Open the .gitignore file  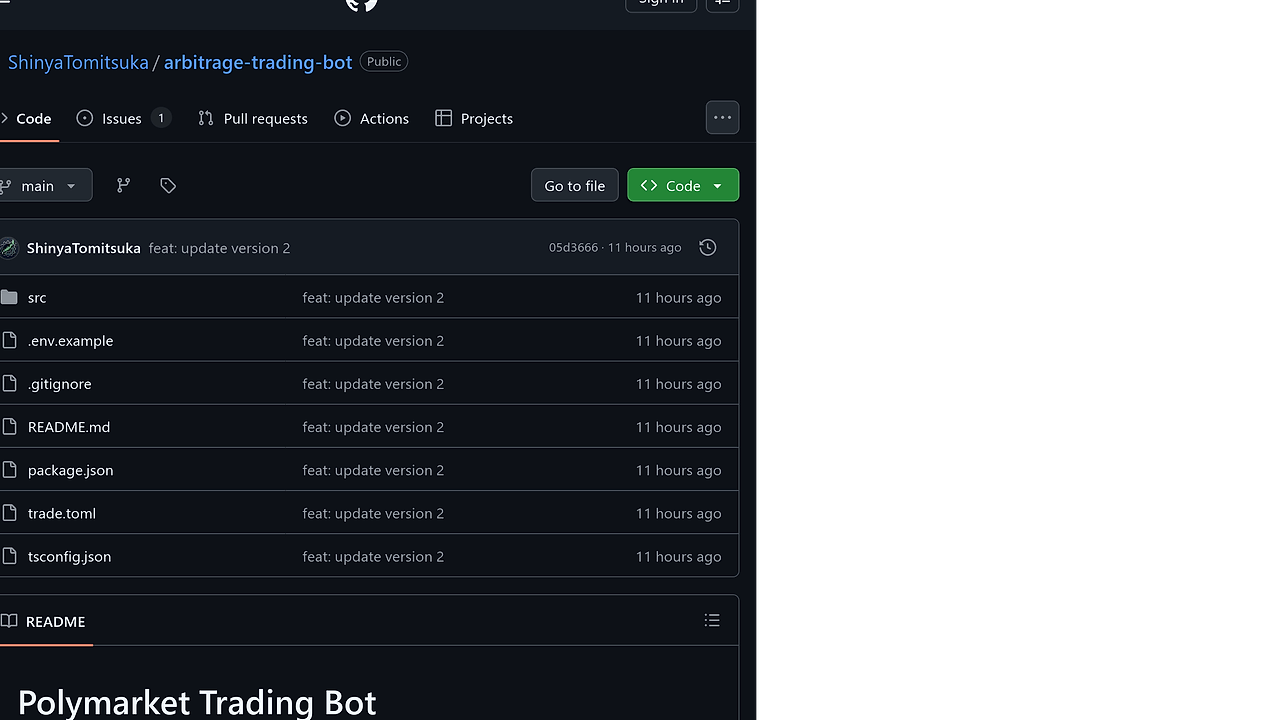pyautogui.click(x=60, y=383)
